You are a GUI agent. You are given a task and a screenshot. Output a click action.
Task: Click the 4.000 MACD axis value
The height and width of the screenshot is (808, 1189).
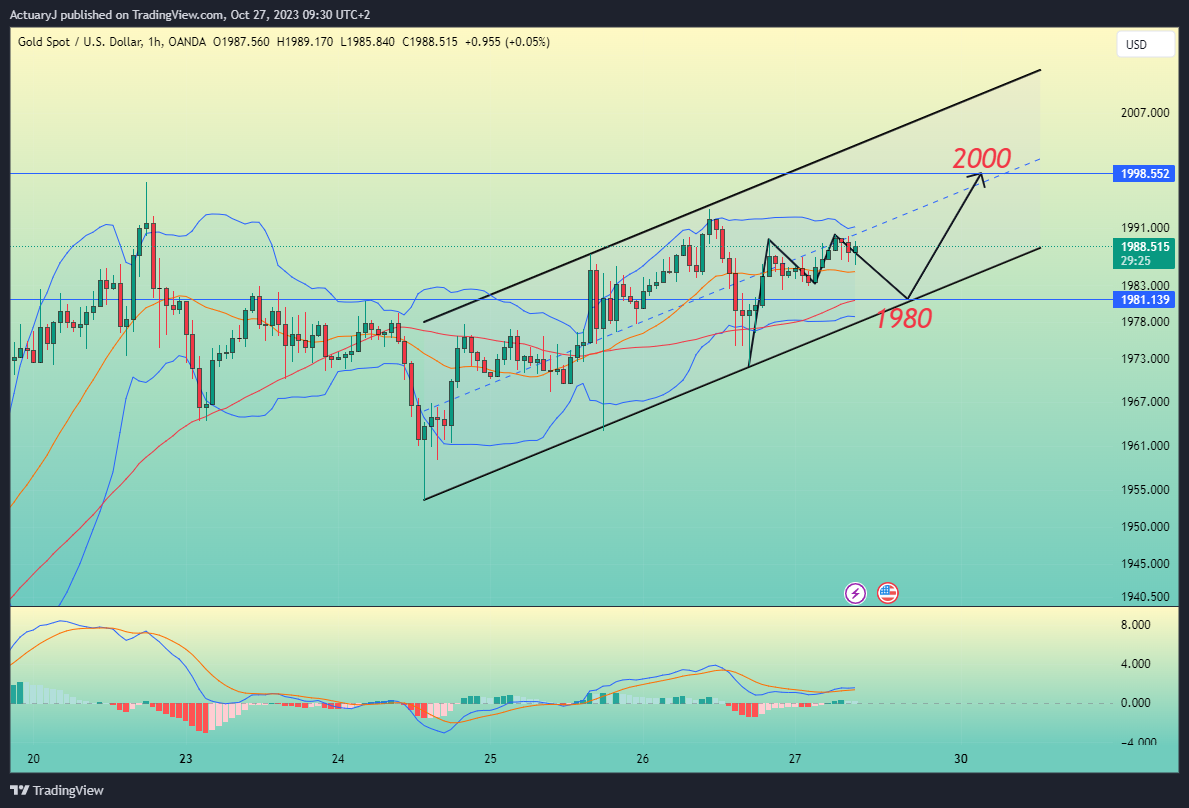pyautogui.click(x=1135, y=663)
